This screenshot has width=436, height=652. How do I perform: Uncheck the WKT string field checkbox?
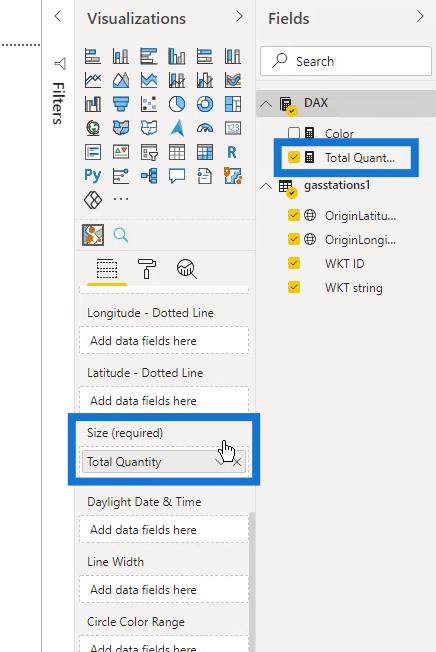click(294, 287)
